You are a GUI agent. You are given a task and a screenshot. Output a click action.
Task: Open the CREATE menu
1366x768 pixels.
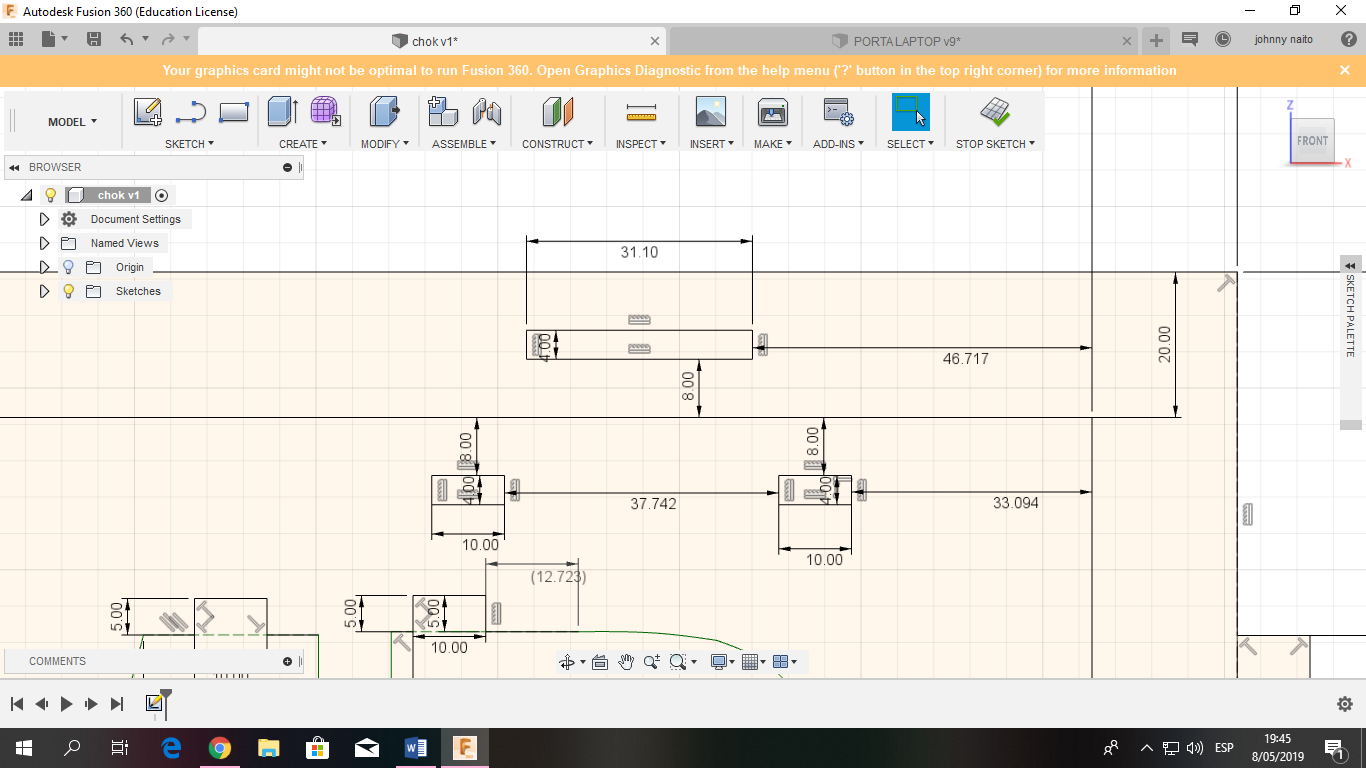coord(303,144)
